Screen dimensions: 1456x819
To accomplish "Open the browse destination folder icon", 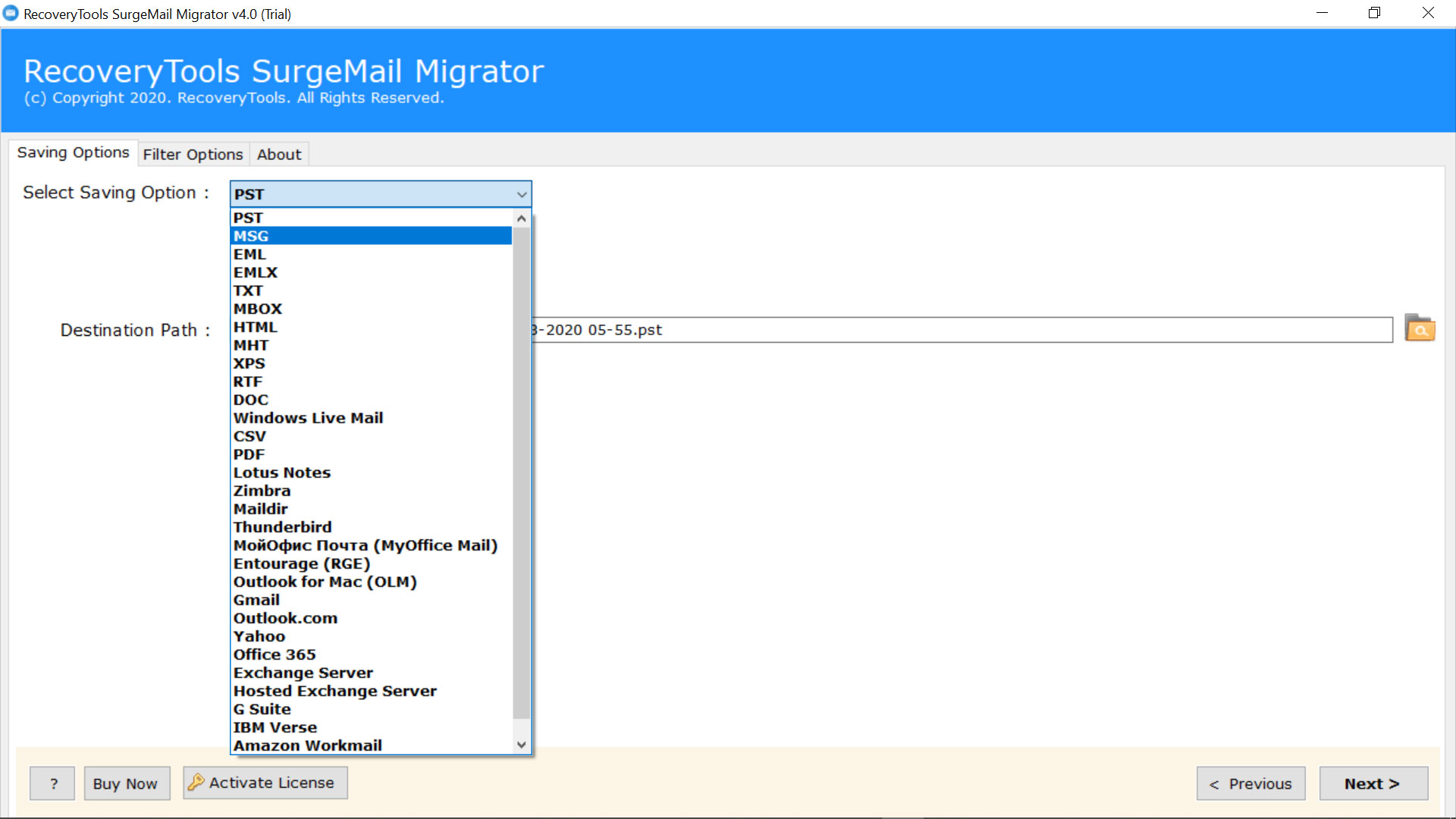I will 1420,328.
